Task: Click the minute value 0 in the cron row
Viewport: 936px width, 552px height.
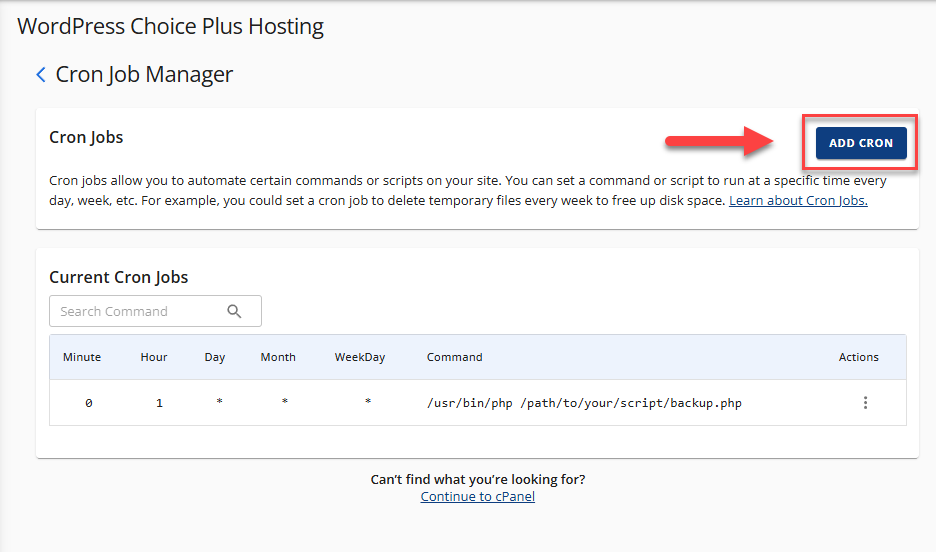Action: coord(88,403)
